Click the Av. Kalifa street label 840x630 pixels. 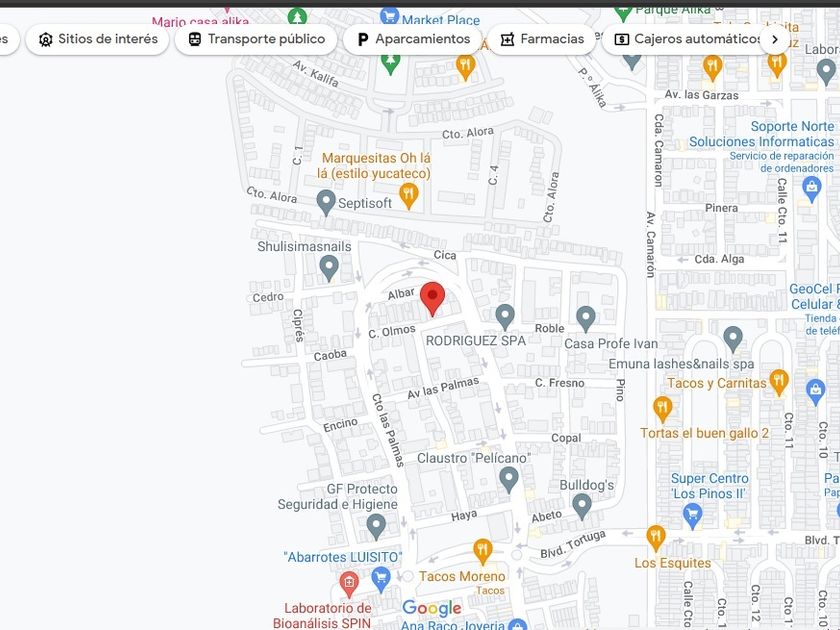[316, 74]
